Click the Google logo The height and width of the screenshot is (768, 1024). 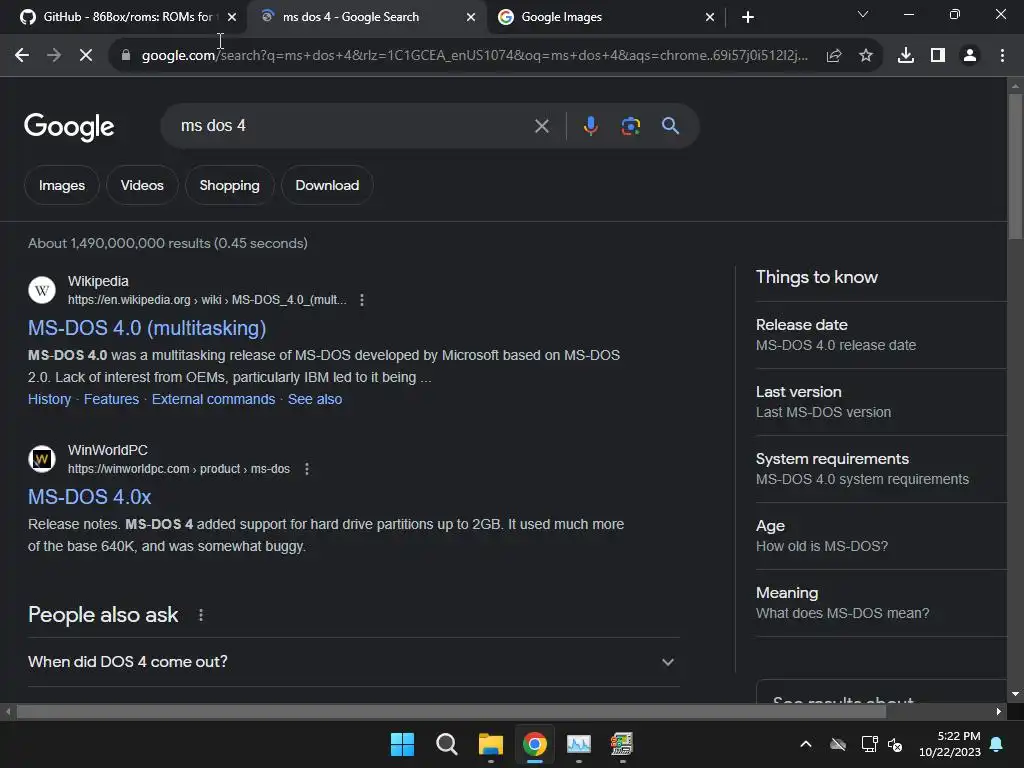69,127
